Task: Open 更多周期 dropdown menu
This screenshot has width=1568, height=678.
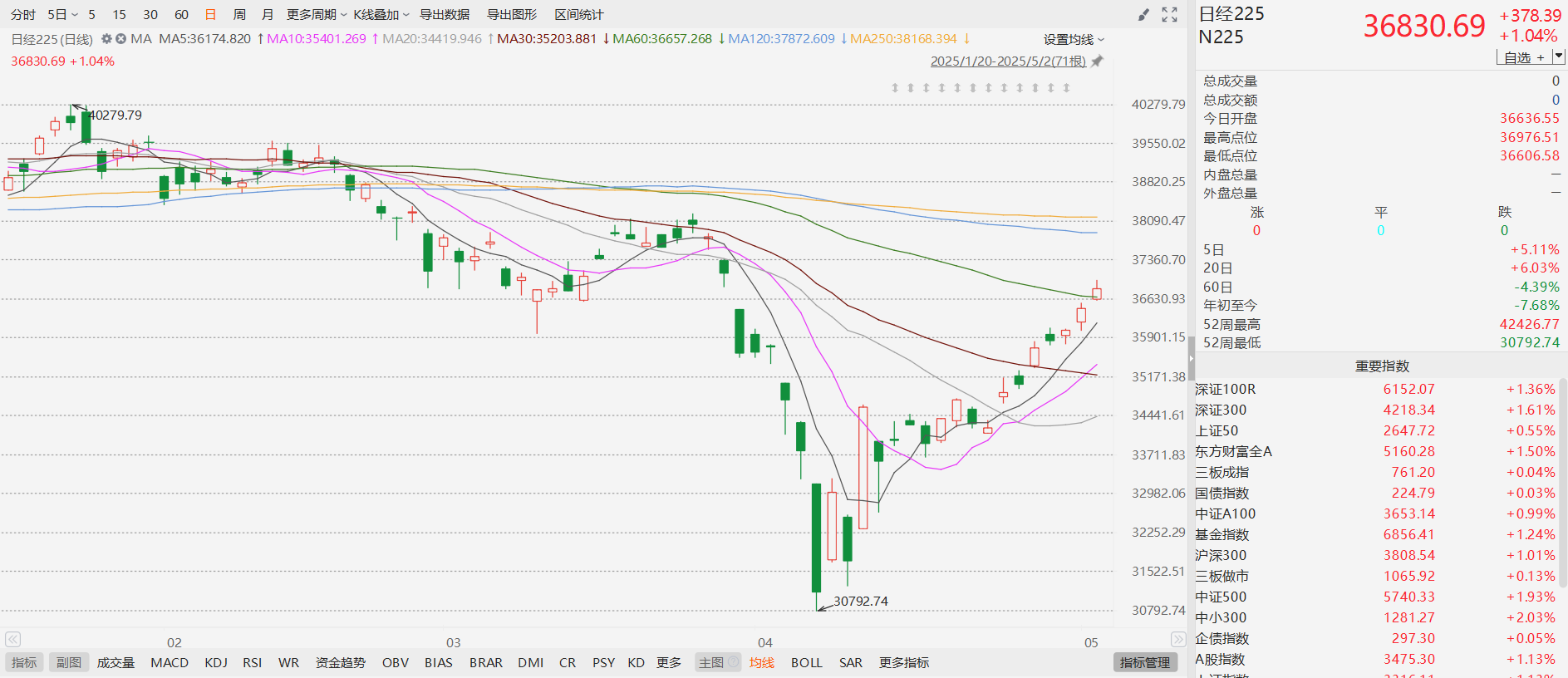Action: tap(317, 15)
